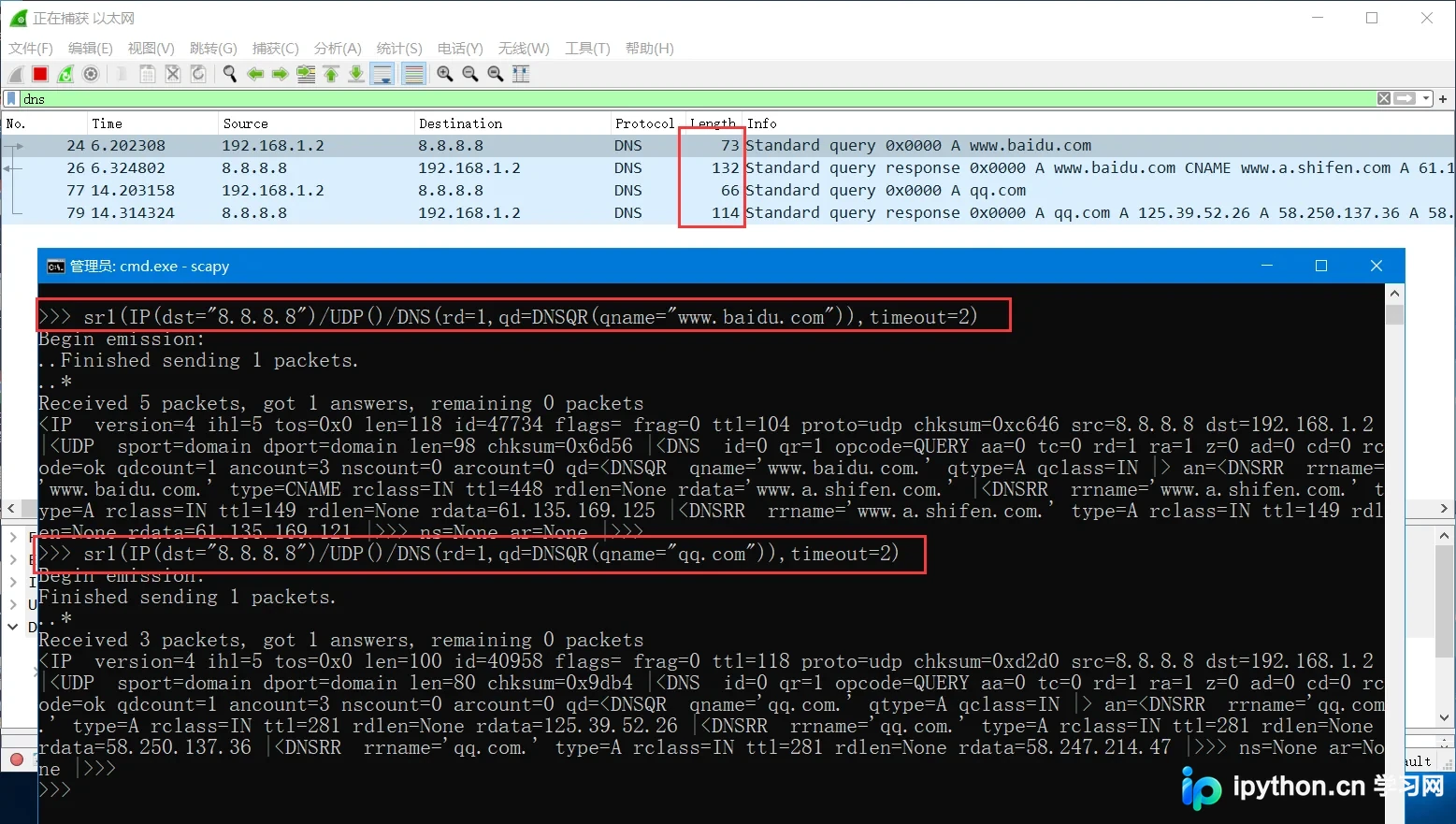Toggle auto-scroll during live capture

coord(382,74)
